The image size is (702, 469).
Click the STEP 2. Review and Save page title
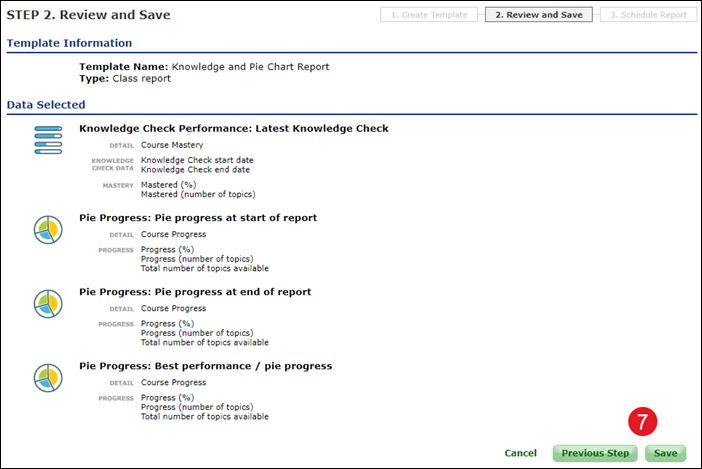tap(88, 15)
